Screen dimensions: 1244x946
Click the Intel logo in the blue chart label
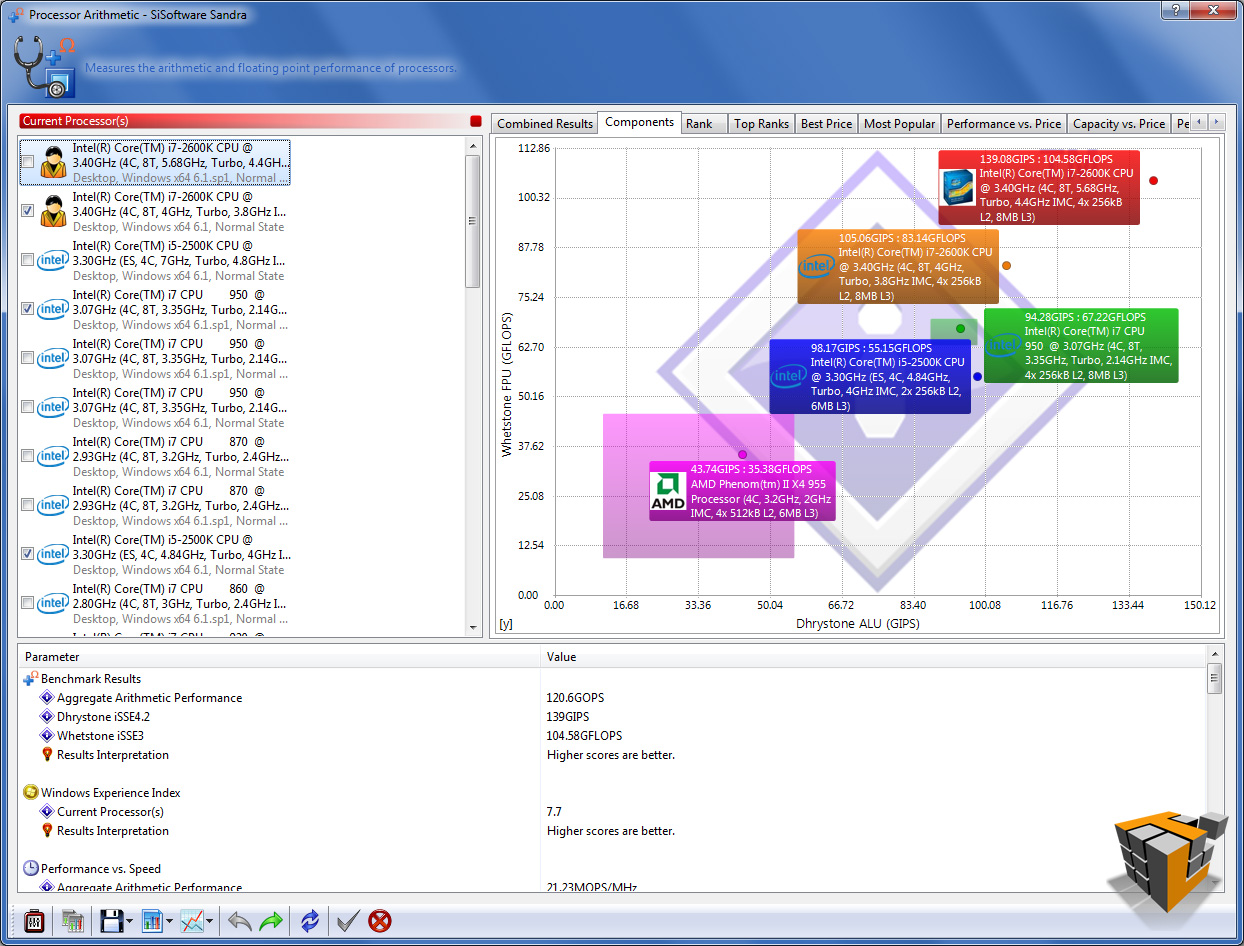pos(789,376)
